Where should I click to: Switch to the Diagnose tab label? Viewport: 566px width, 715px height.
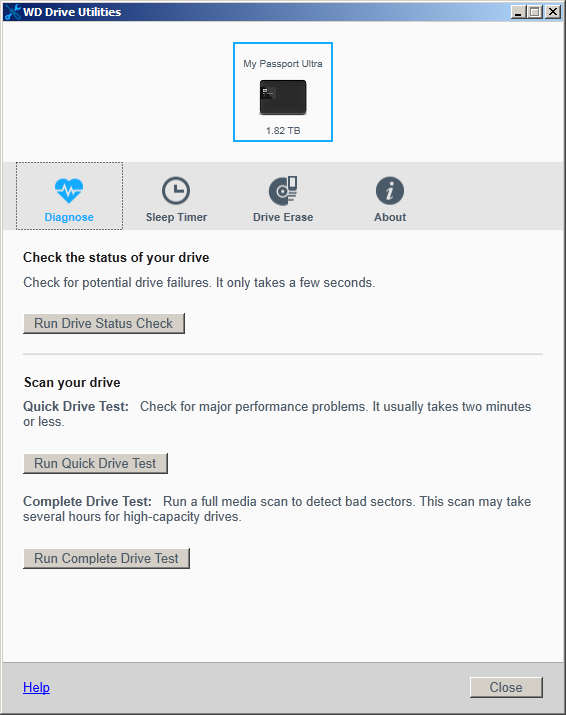(x=69, y=217)
